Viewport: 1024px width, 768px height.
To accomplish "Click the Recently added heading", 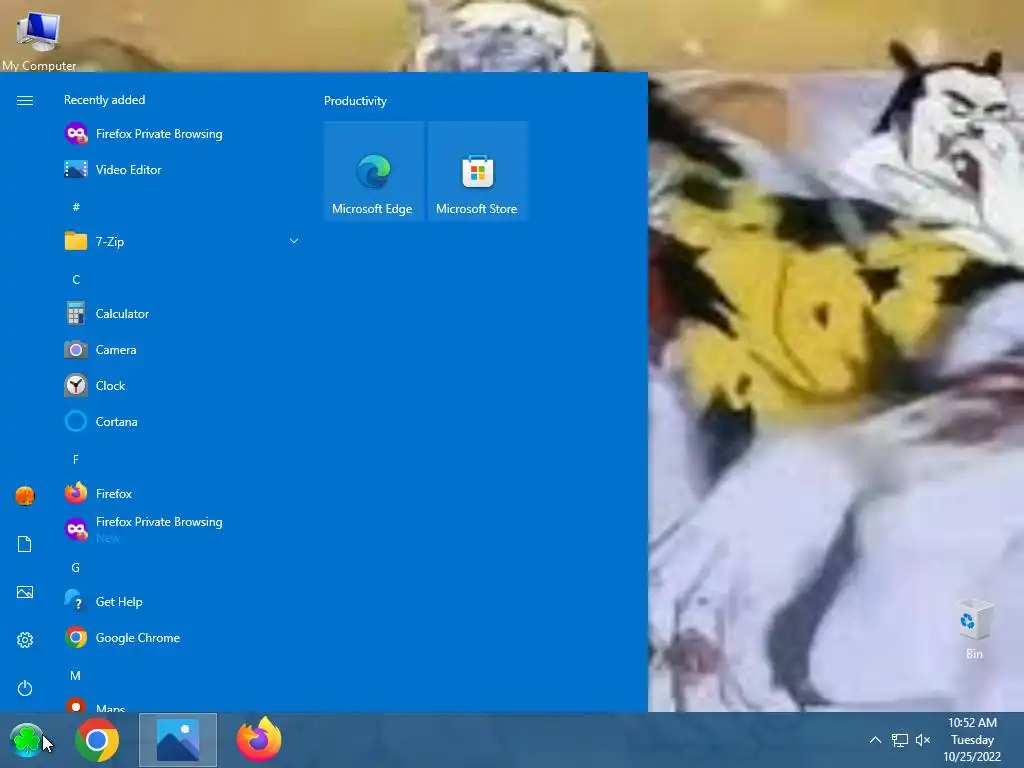I will [104, 100].
